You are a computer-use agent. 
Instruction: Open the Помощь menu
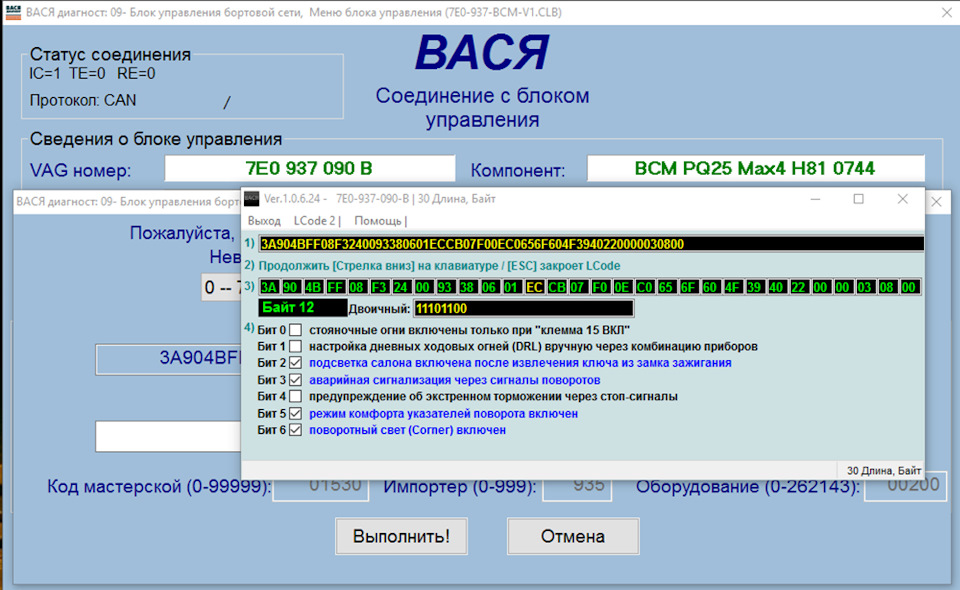[378, 221]
